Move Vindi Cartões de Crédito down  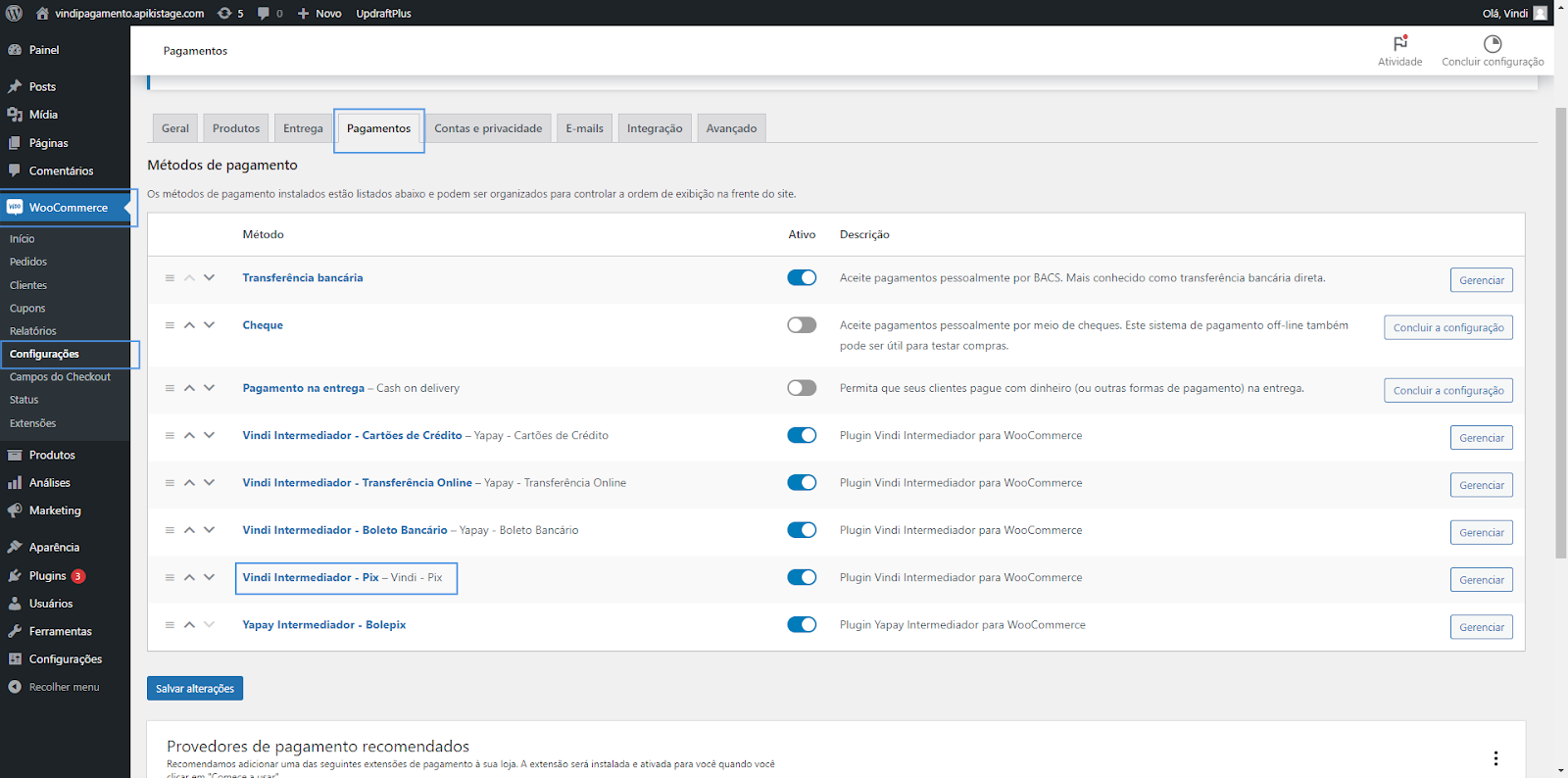(x=209, y=435)
